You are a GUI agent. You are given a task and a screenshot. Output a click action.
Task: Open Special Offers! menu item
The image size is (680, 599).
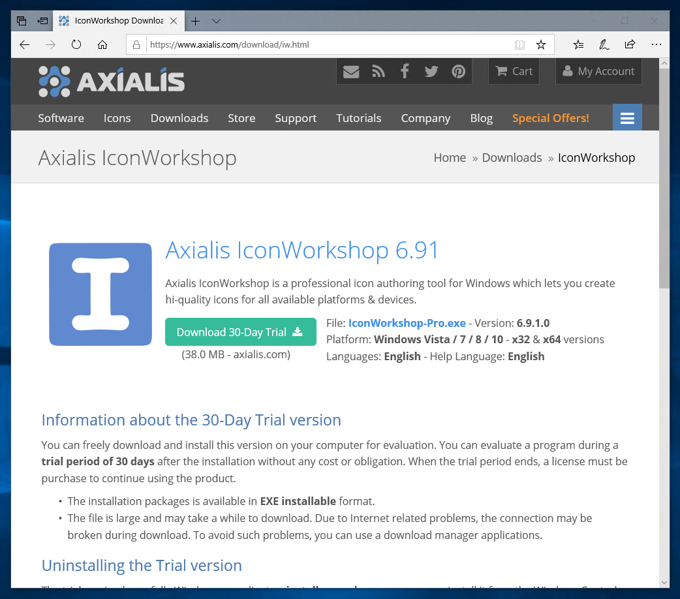coord(551,118)
